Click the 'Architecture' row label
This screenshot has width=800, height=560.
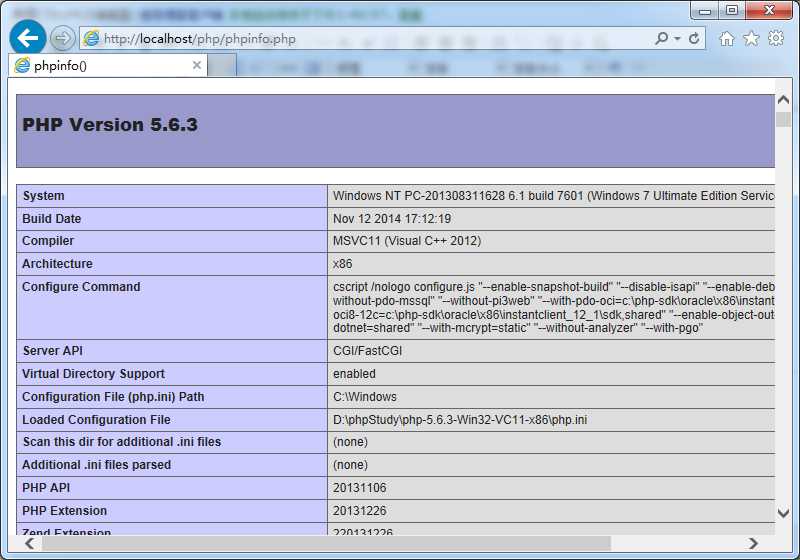coord(57,264)
